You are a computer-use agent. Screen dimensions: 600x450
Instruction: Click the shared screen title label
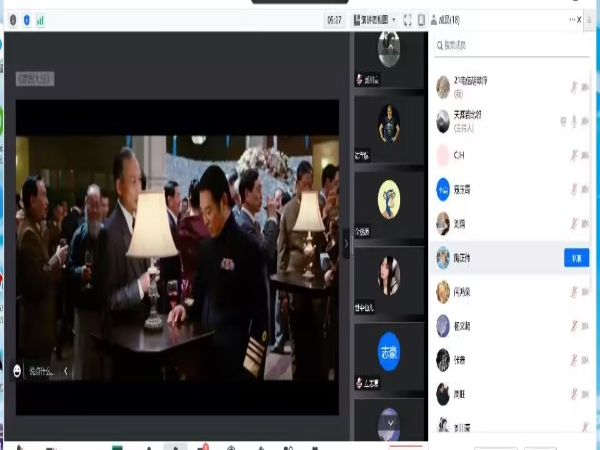click(x=35, y=79)
